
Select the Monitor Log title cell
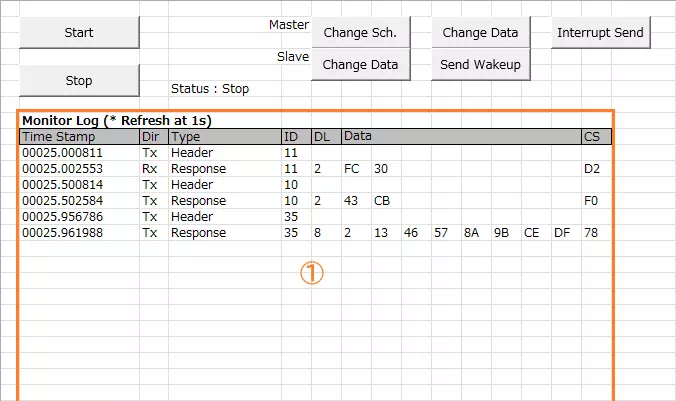[x=117, y=120]
